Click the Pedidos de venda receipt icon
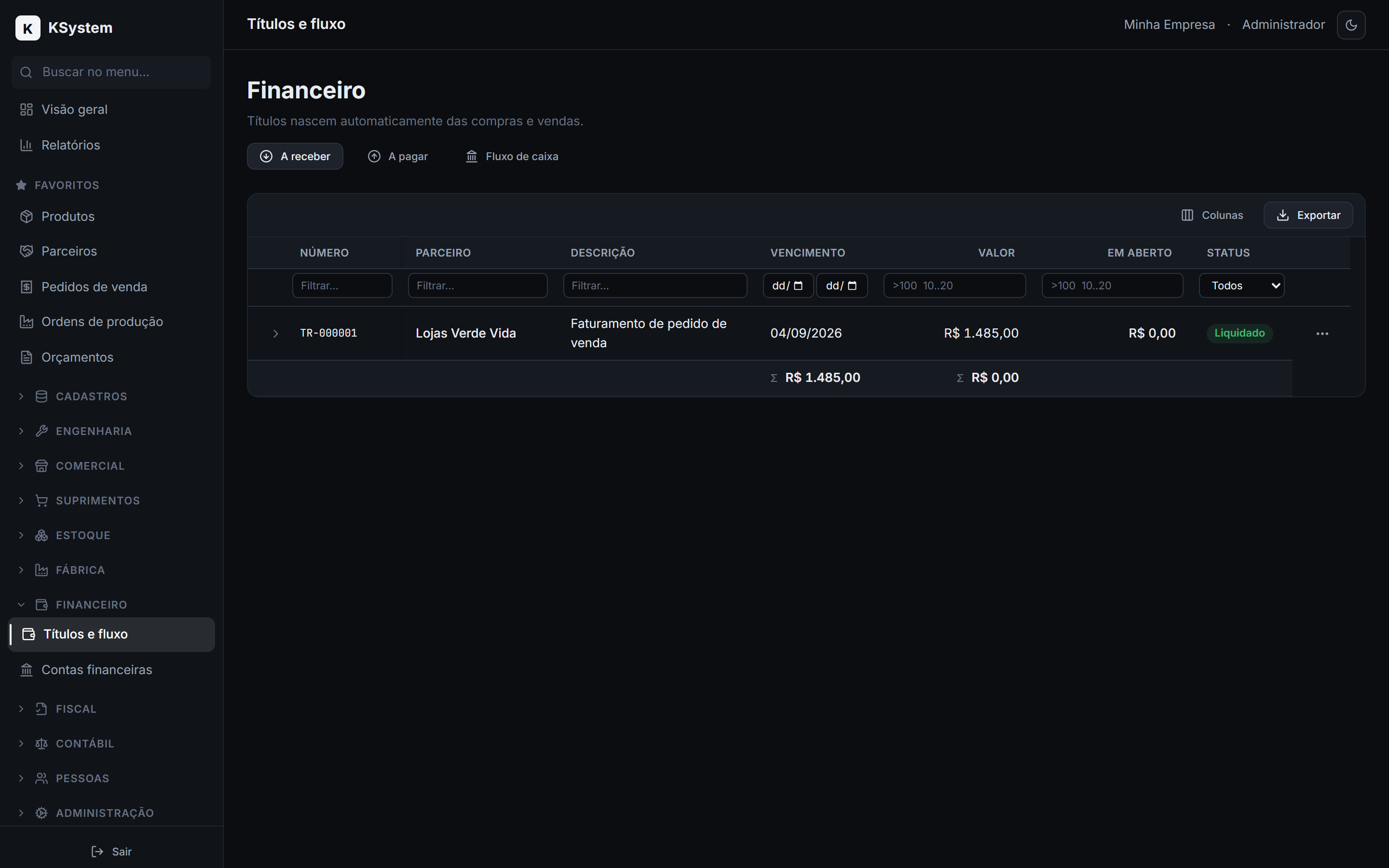The height and width of the screenshot is (868, 1389). click(27, 287)
